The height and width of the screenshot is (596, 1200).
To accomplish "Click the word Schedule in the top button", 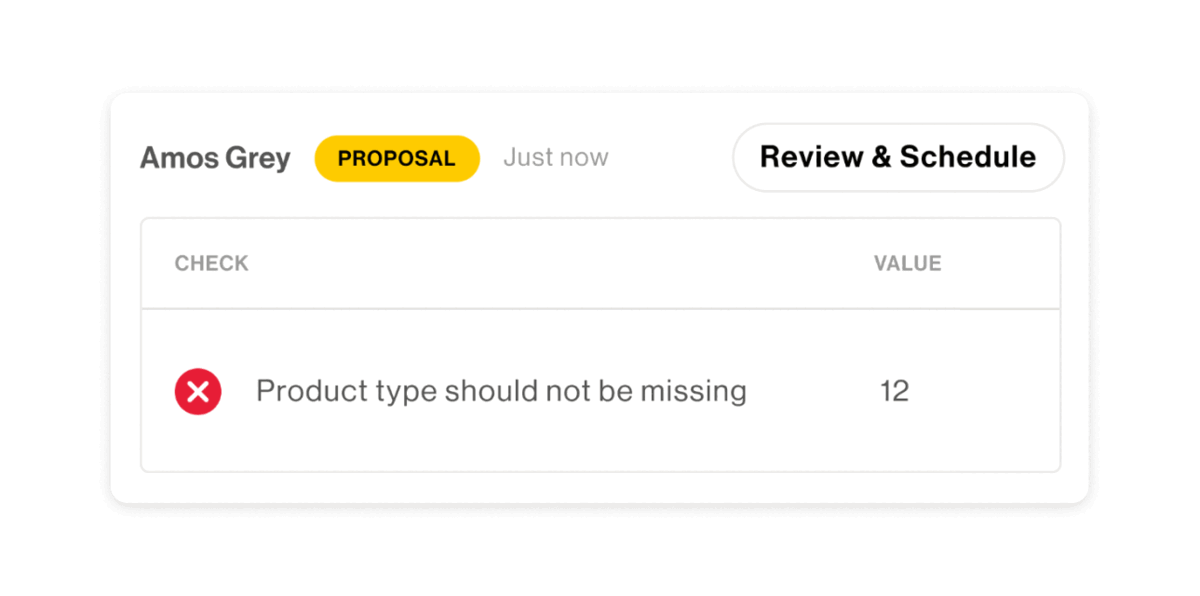I will click(967, 157).
